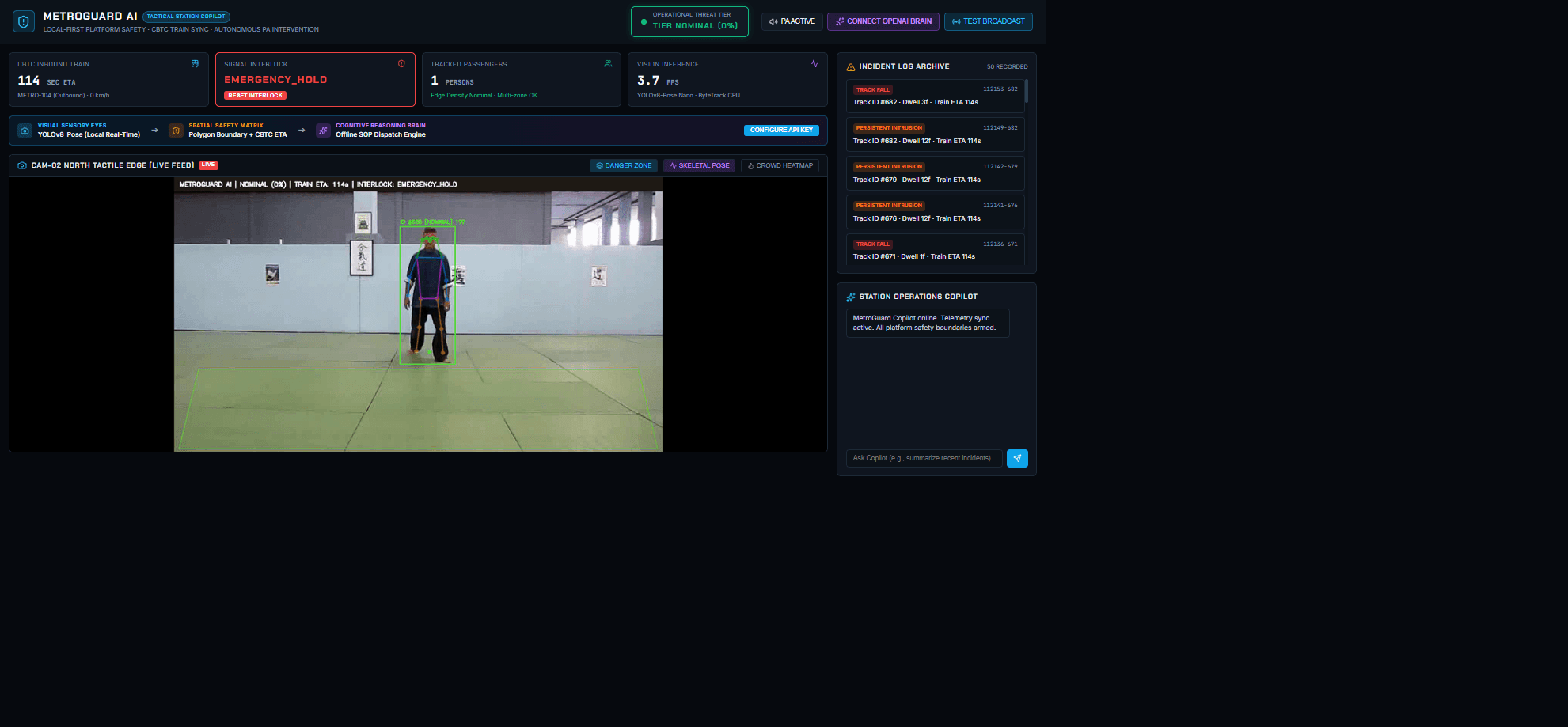1568x727 pixels.
Task: Click the warning triangle in Incident Log Archive
Action: 851,67
